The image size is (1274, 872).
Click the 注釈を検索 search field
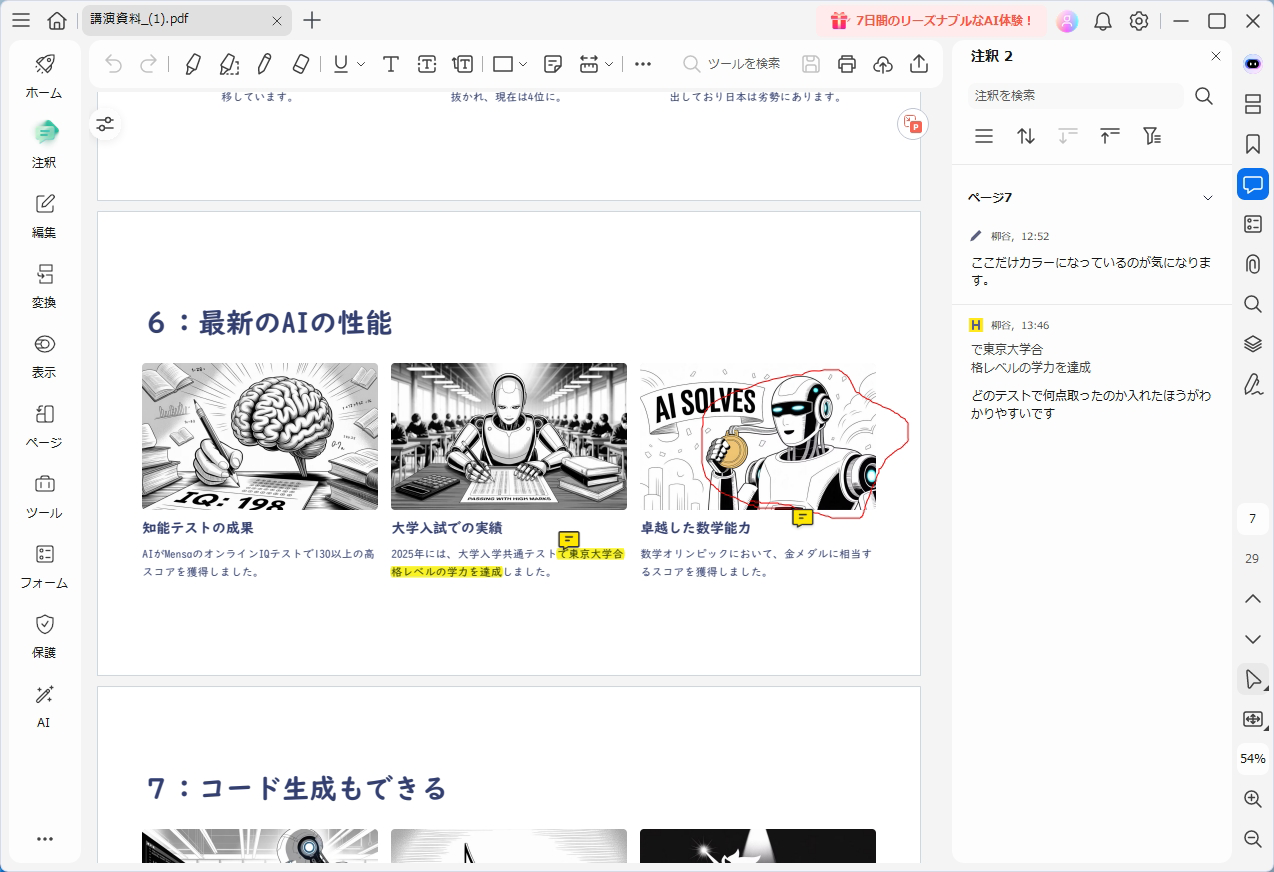1074,96
